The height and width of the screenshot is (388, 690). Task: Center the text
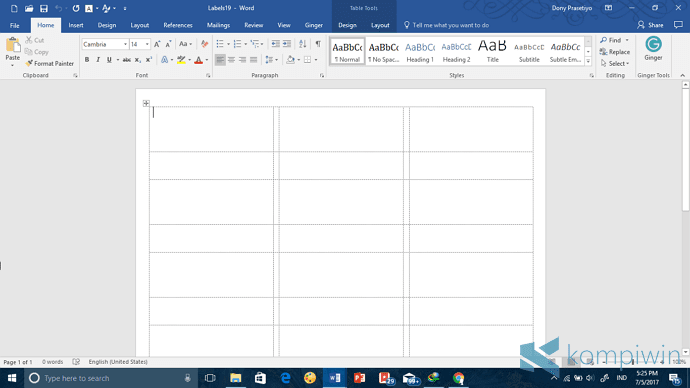pyautogui.click(x=231, y=60)
